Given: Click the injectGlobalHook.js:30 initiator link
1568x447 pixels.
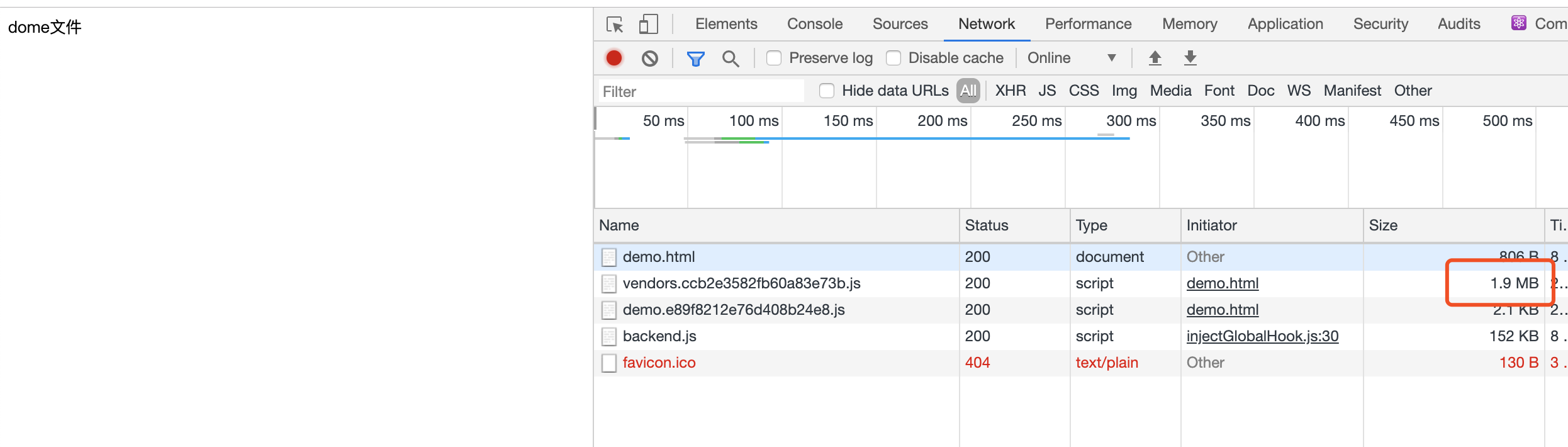Looking at the screenshot, I should 1262,337.
